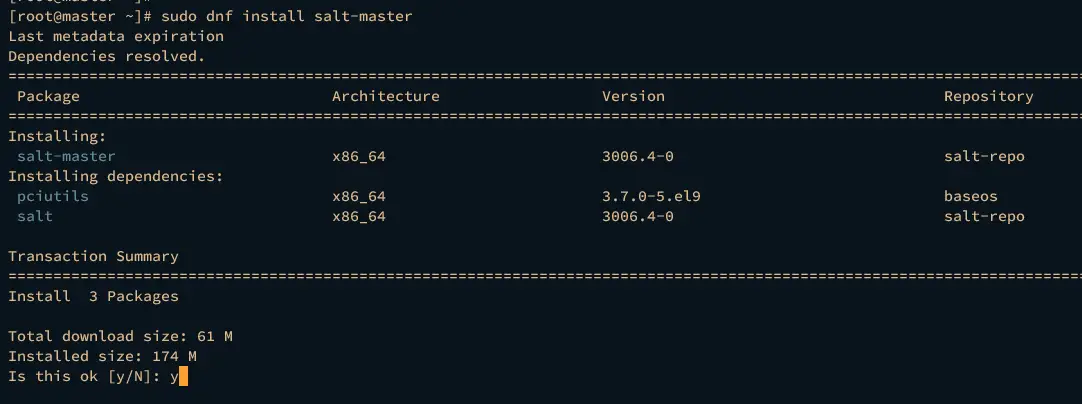Click the pciutils version 3.7.0-5.el9

pyautogui.click(x=651, y=196)
